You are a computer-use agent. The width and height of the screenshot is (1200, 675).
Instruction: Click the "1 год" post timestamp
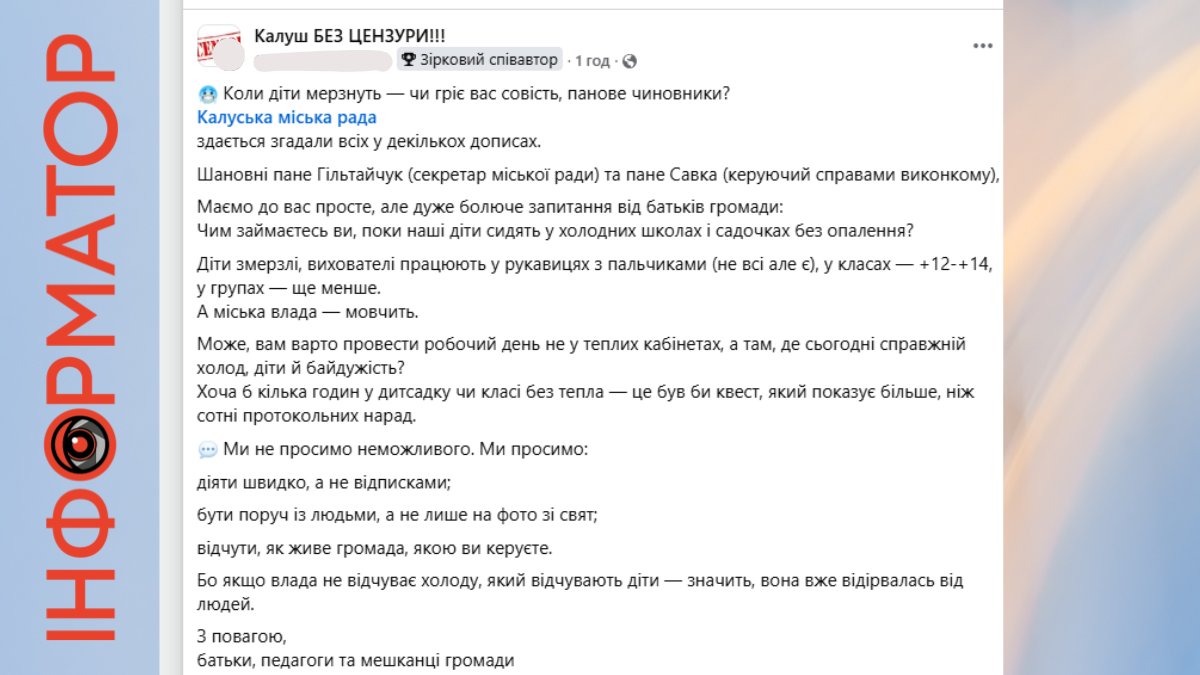pos(592,61)
